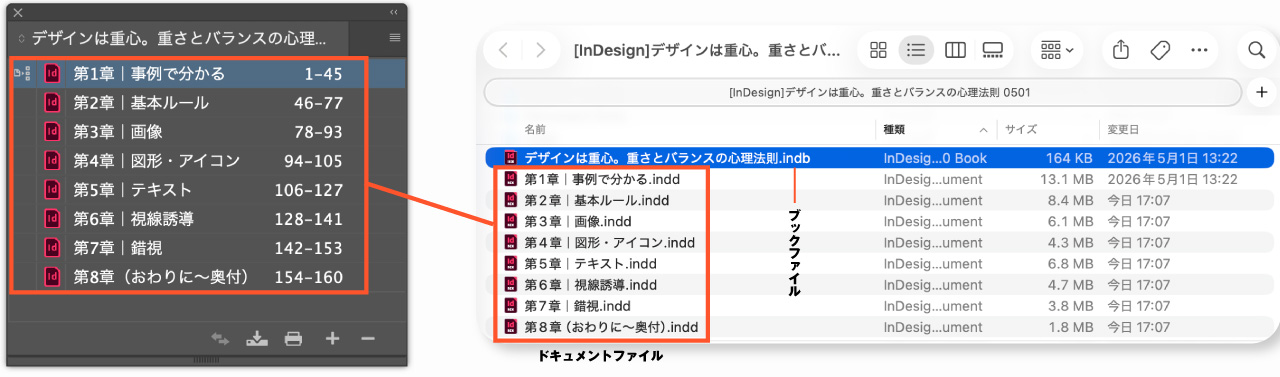Click the 第3章｜画像.indd file icon in Finder
1280x377 pixels.
click(x=511, y=221)
